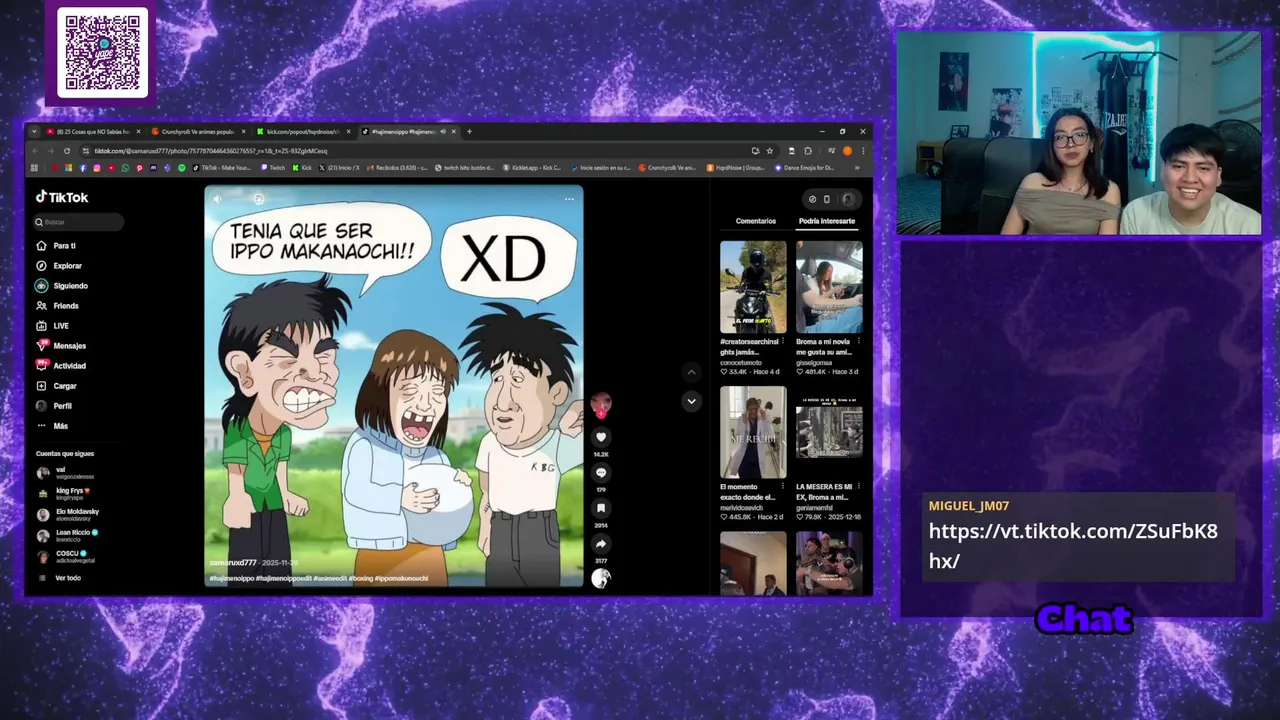1280x720 pixels.
Task: Open options for LA MESERA ES MI EX video
Action: click(x=858, y=487)
